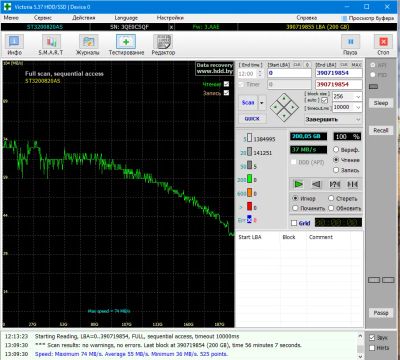Open the Справка menu
The height and width of the screenshot is (360, 400).
pos(307,18)
